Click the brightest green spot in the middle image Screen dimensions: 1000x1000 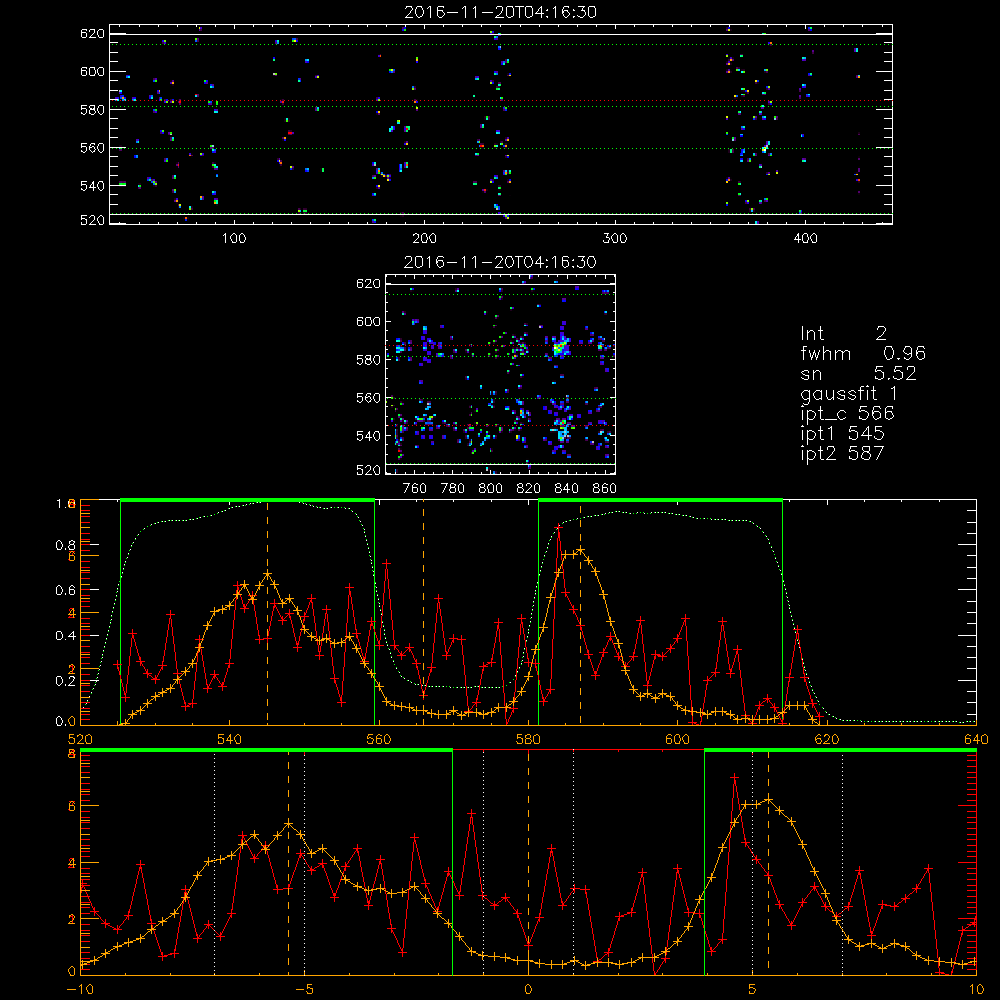click(559, 348)
